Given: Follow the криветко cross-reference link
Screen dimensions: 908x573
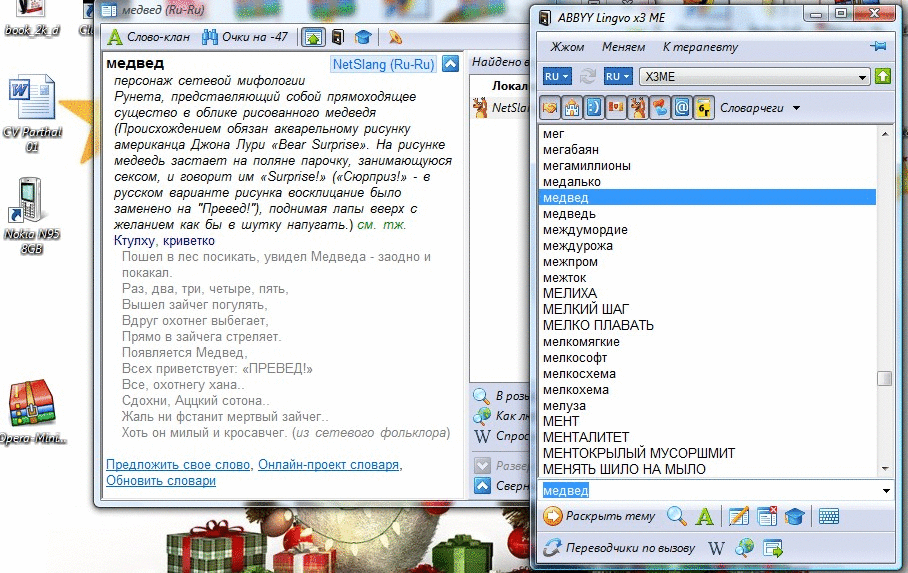Looking at the screenshot, I should (189, 241).
